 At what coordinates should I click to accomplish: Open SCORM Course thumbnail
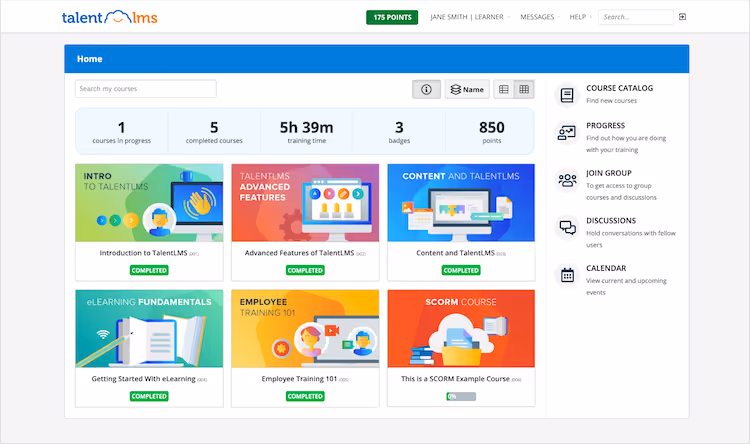[x=461, y=329]
